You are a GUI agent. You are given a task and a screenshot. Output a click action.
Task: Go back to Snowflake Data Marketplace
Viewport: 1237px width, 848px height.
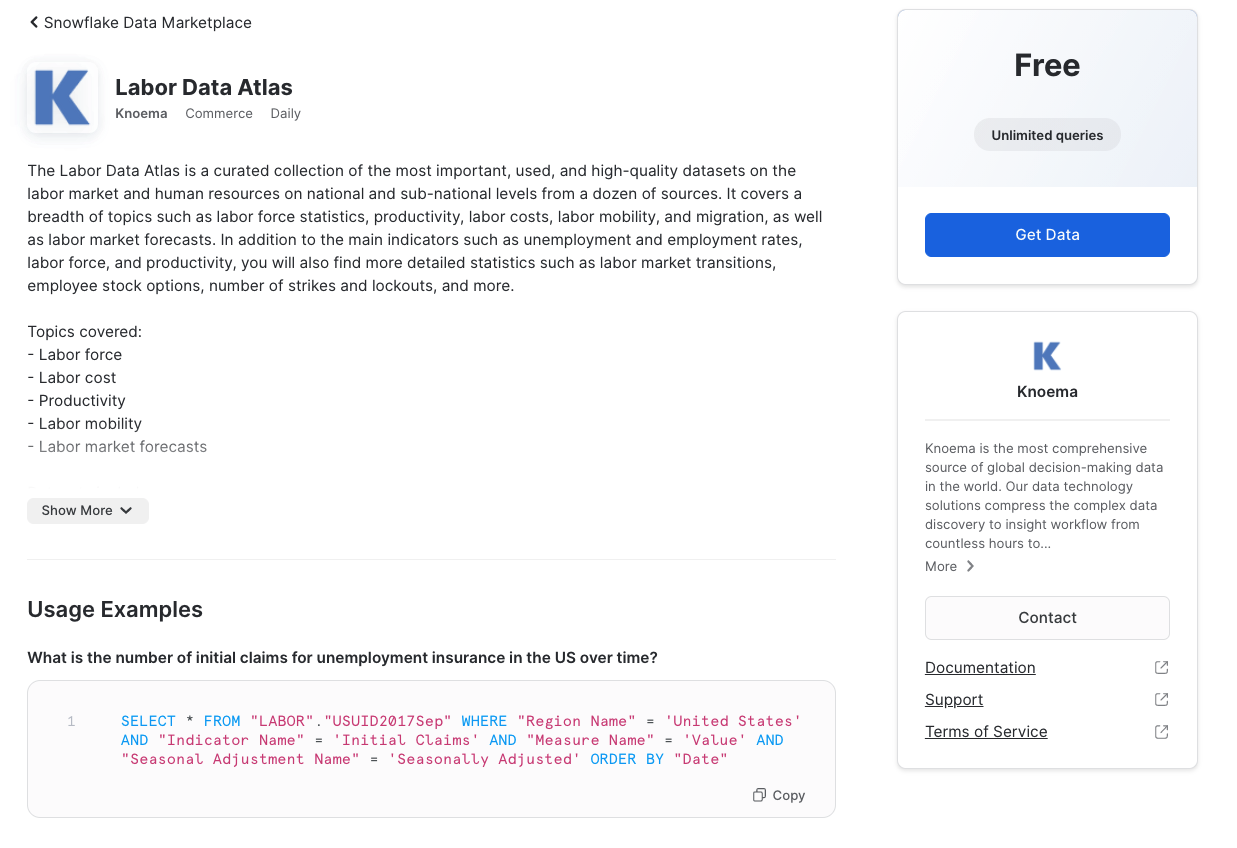coord(147,22)
